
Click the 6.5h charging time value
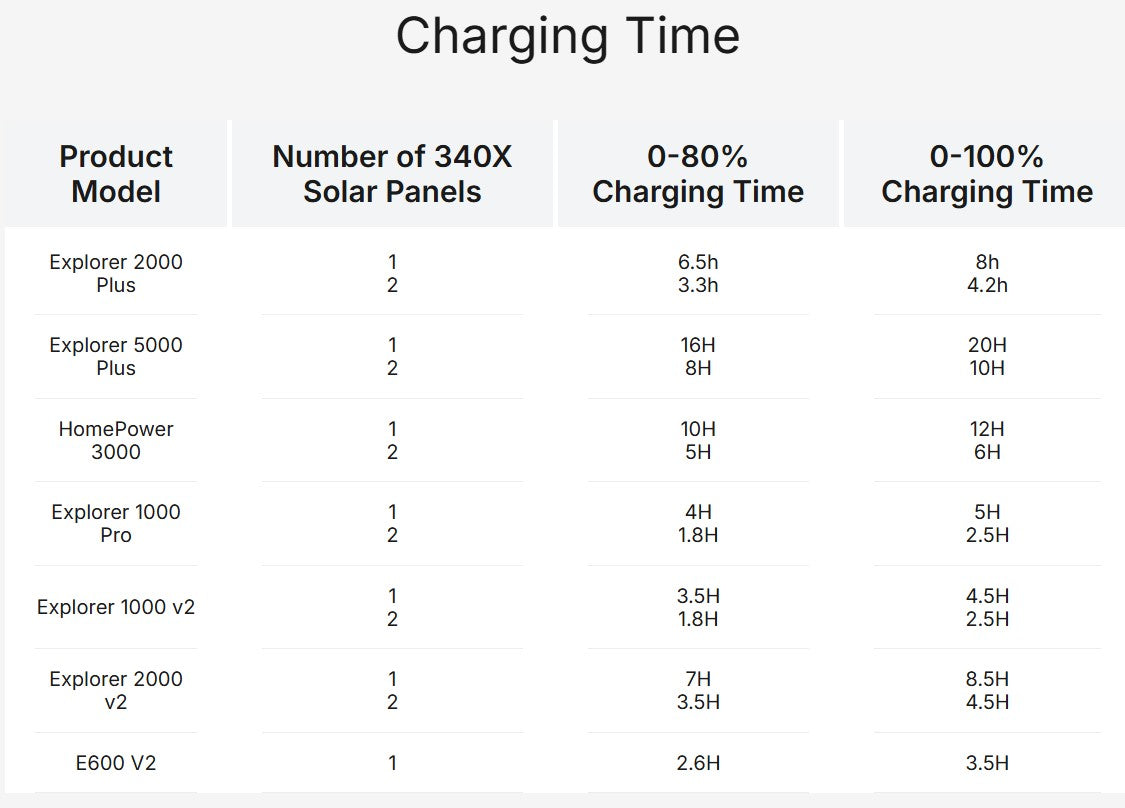698,262
